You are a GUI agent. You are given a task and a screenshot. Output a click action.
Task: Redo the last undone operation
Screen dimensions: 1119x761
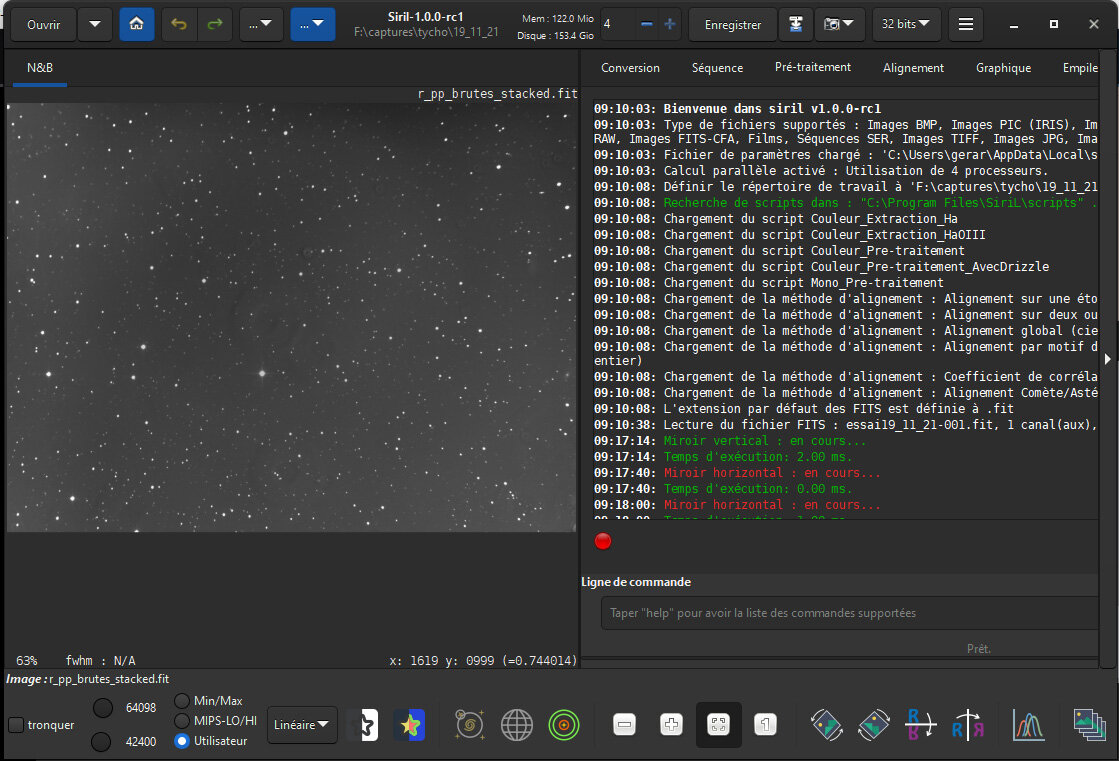click(215, 24)
